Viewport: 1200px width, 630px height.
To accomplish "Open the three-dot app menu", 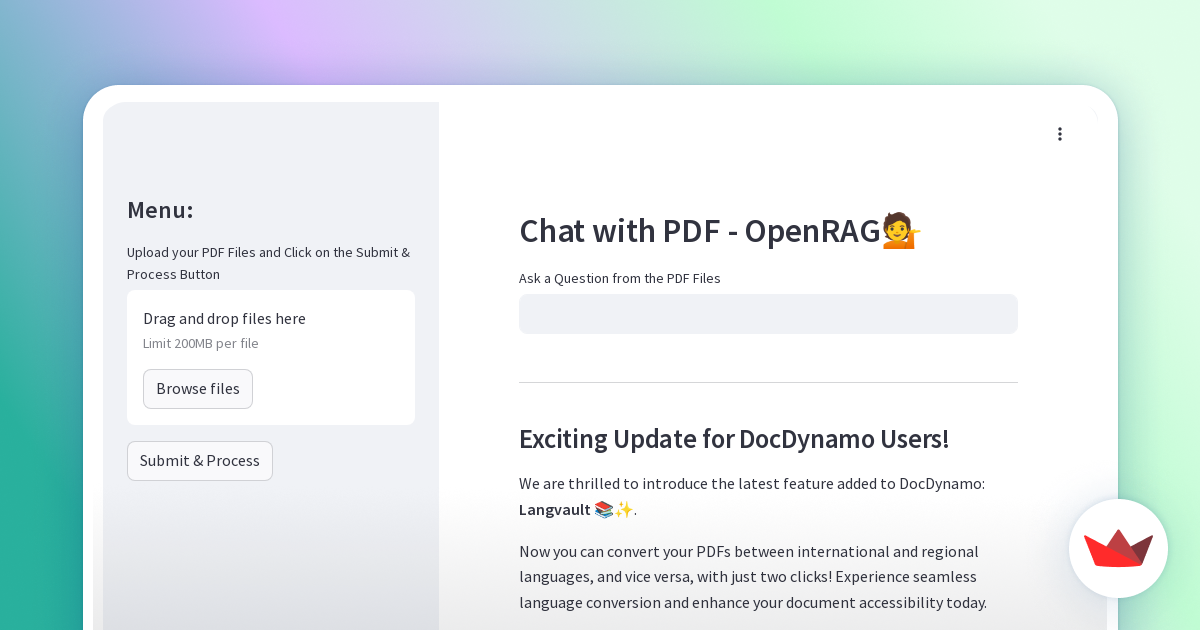I will 1060,134.
